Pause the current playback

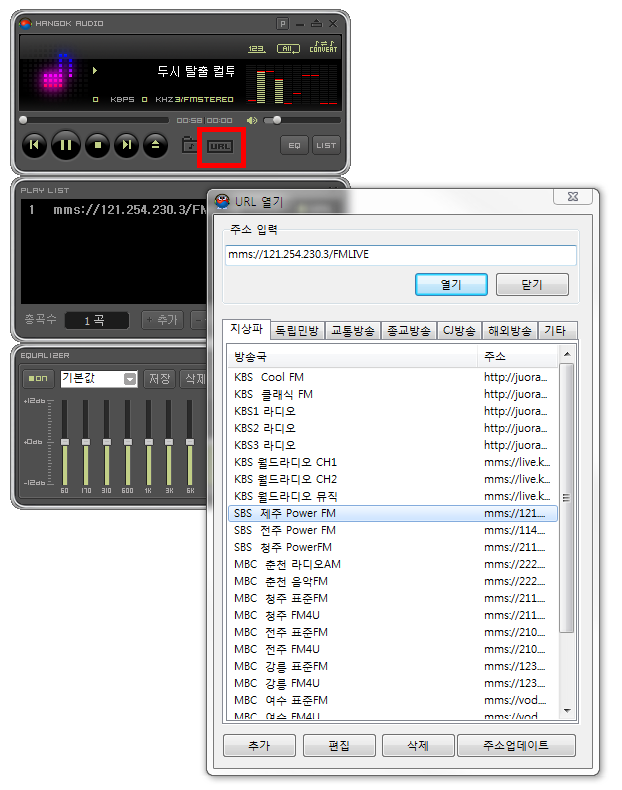click(x=66, y=145)
